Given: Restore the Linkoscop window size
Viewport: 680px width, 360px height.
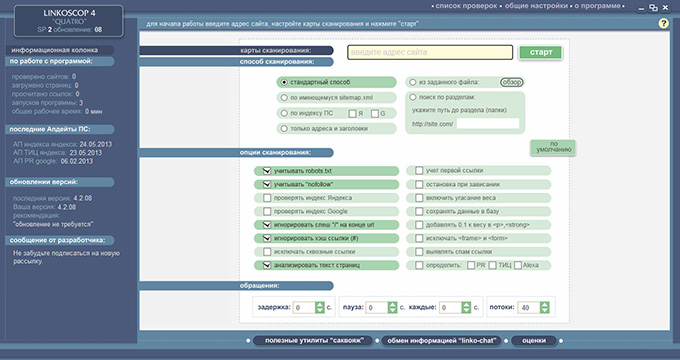Looking at the screenshot, I should [x=654, y=8].
